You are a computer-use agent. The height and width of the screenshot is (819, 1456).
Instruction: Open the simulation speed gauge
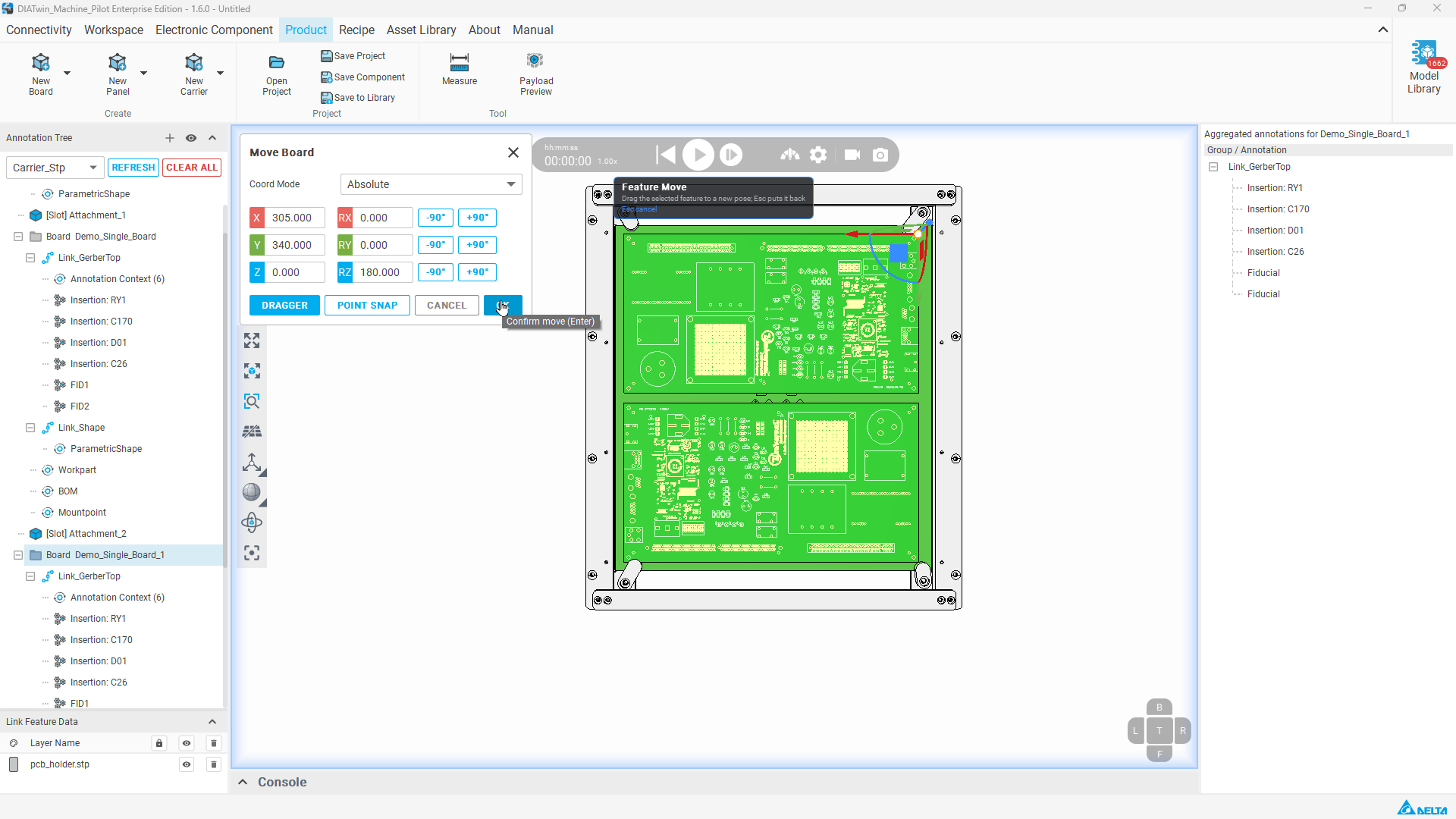click(x=790, y=155)
